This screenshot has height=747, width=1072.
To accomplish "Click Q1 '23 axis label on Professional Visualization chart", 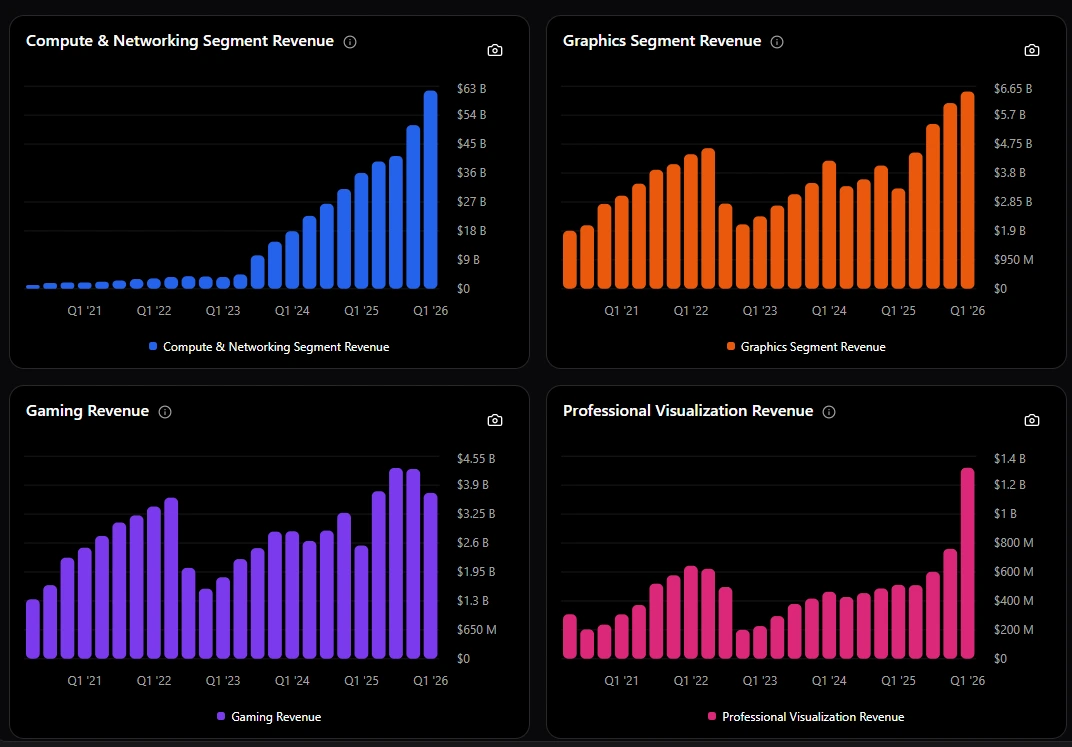I will (x=760, y=681).
